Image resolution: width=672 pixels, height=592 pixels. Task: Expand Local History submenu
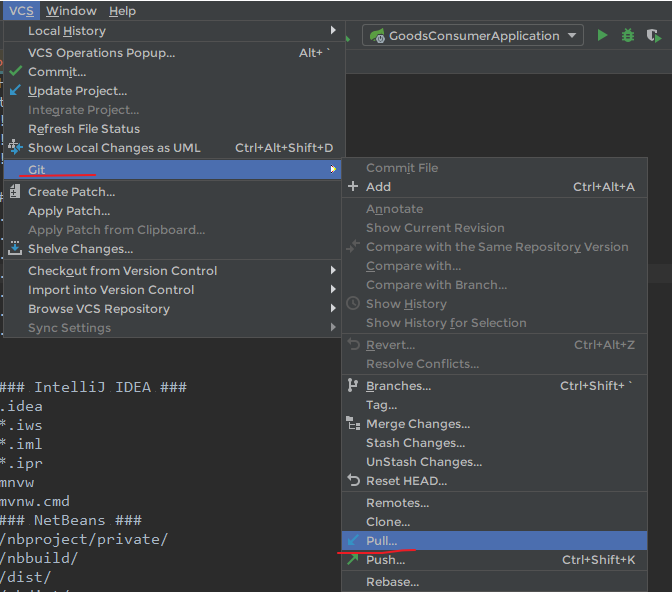(x=172, y=31)
